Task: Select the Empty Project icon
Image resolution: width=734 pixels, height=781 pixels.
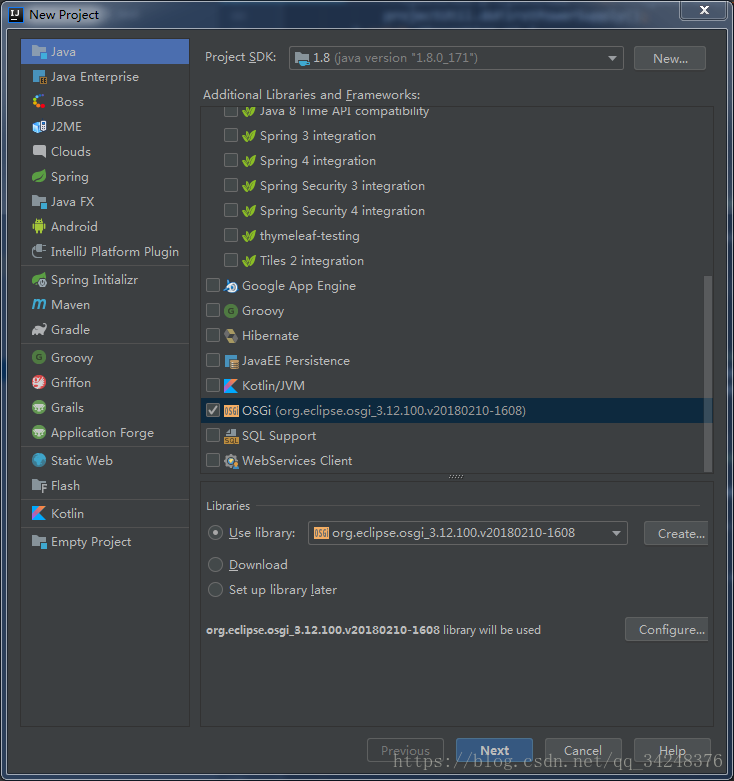Action: point(39,541)
